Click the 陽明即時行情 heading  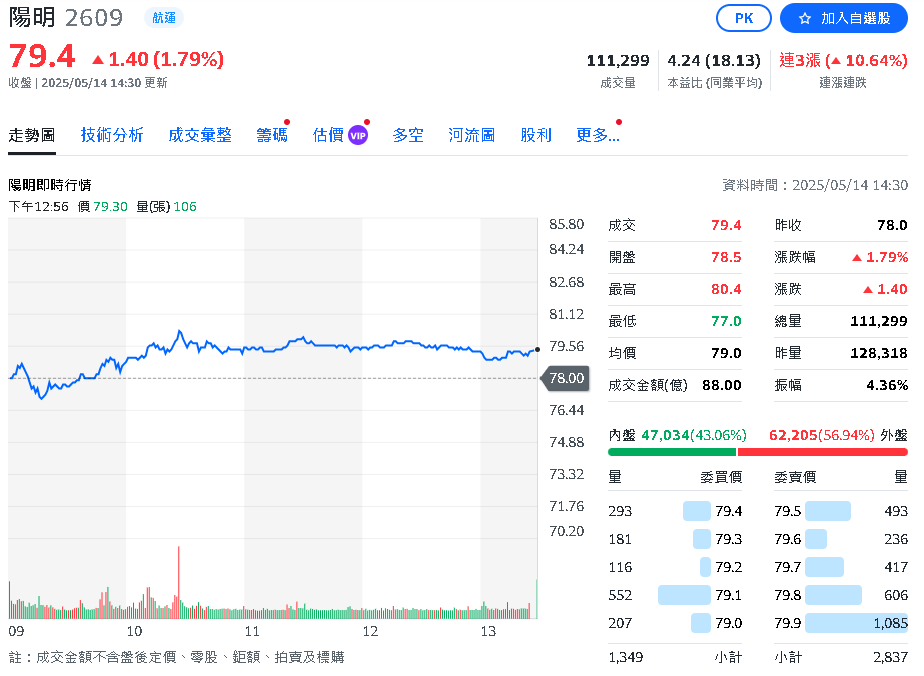pyautogui.click(x=50, y=186)
